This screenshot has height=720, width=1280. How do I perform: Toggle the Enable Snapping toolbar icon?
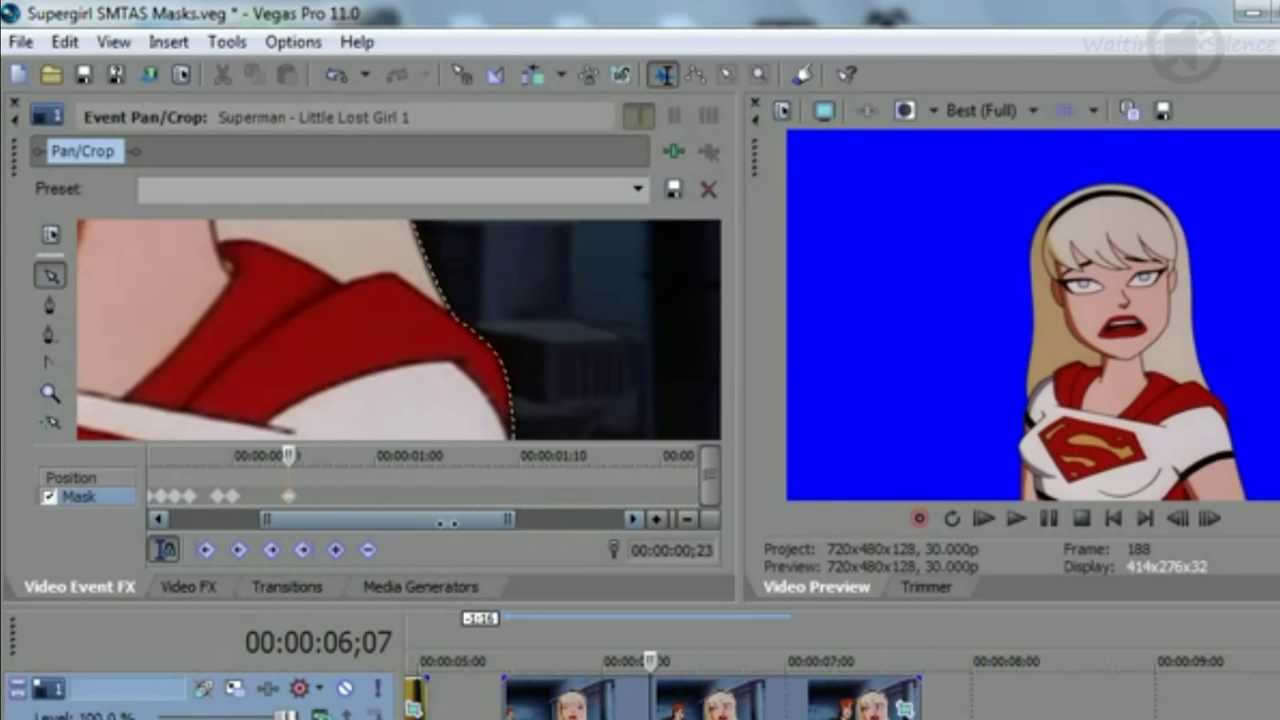(x=461, y=75)
